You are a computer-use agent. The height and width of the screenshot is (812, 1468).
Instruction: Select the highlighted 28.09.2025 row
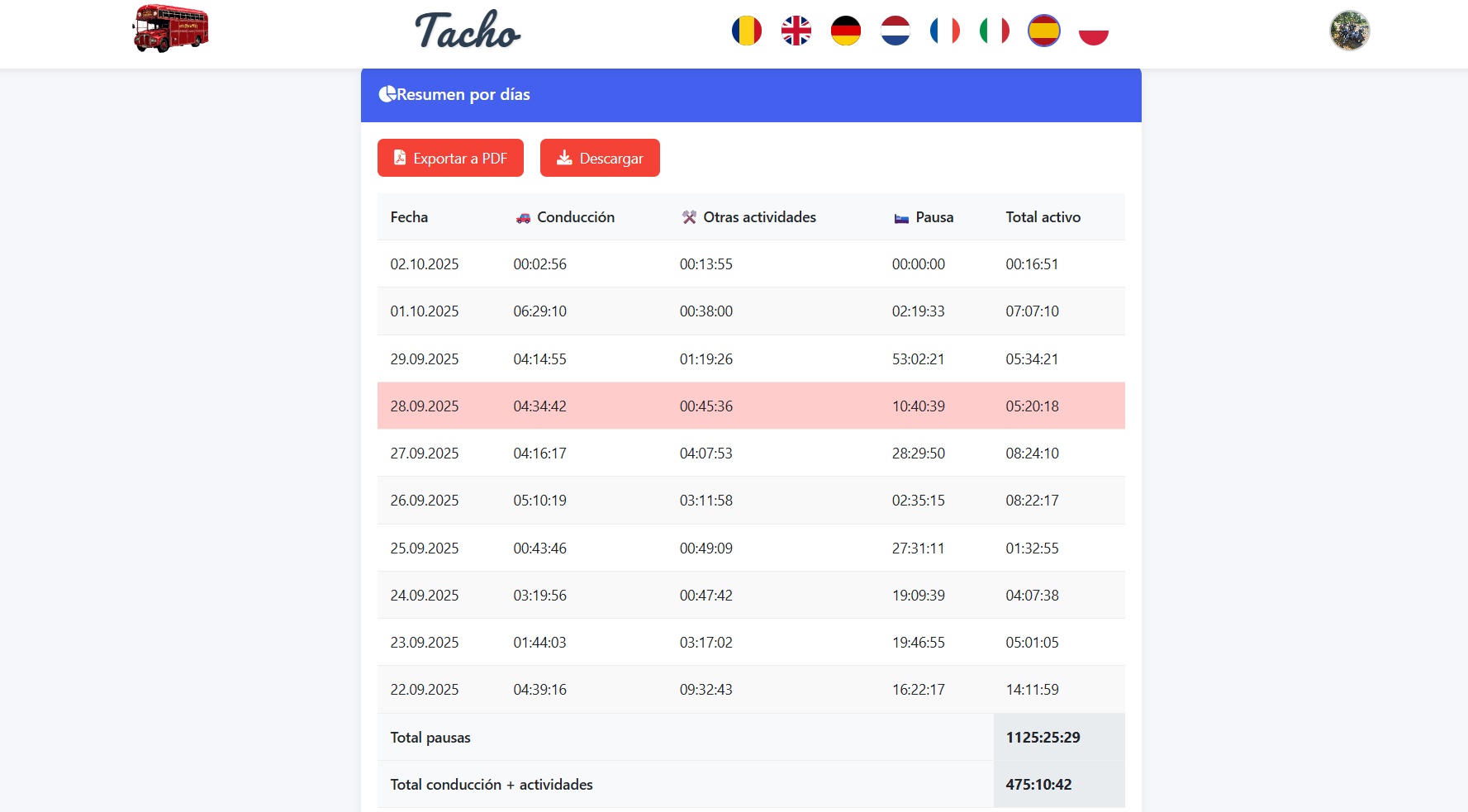coord(750,406)
